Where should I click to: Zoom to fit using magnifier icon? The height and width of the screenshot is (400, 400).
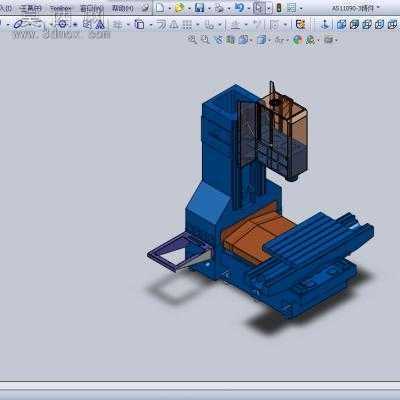point(192,40)
